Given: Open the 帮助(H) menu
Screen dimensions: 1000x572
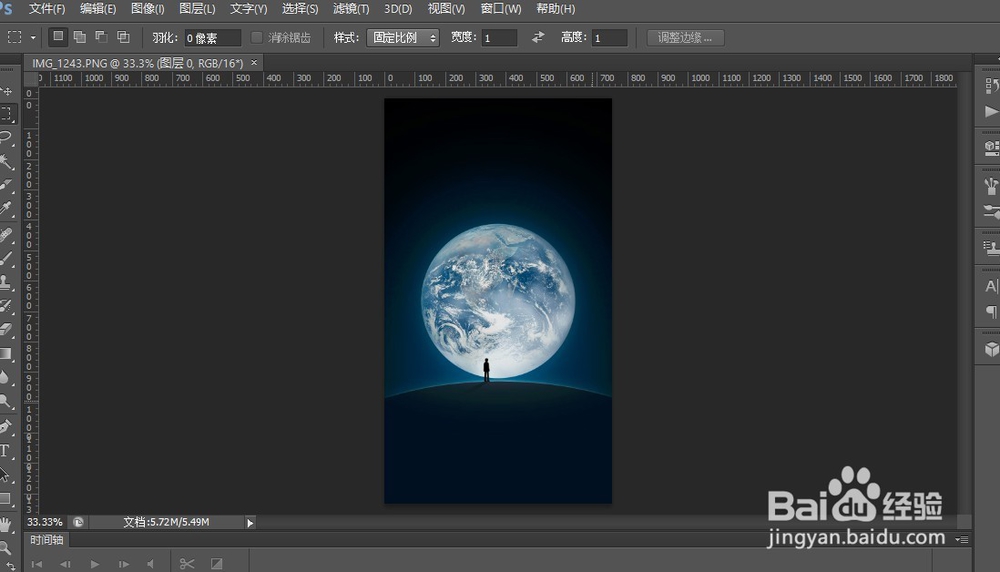Looking at the screenshot, I should click(x=555, y=9).
